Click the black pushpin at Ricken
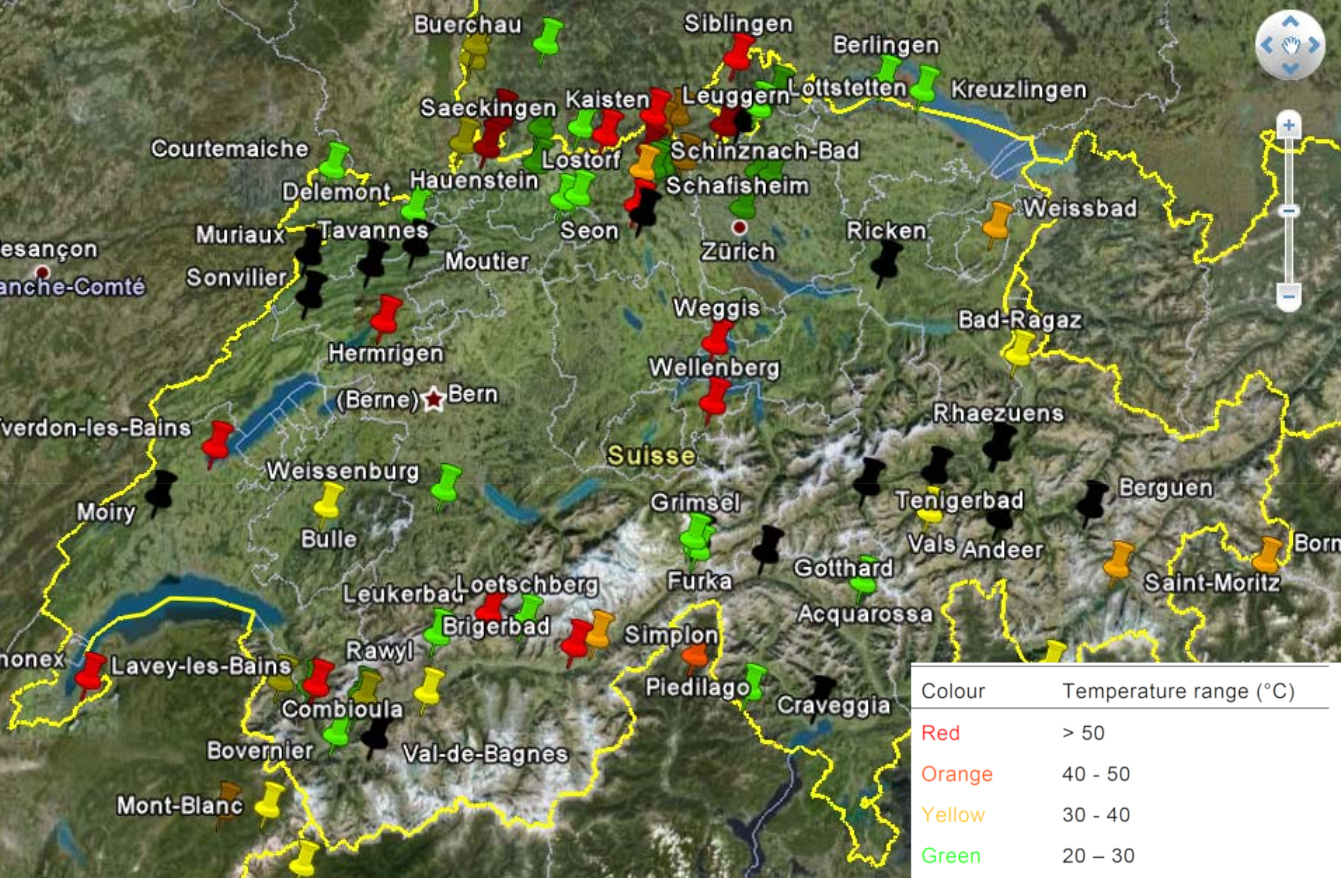Image resolution: width=1341 pixels, height=878 pixels. [x=885, y=262]
